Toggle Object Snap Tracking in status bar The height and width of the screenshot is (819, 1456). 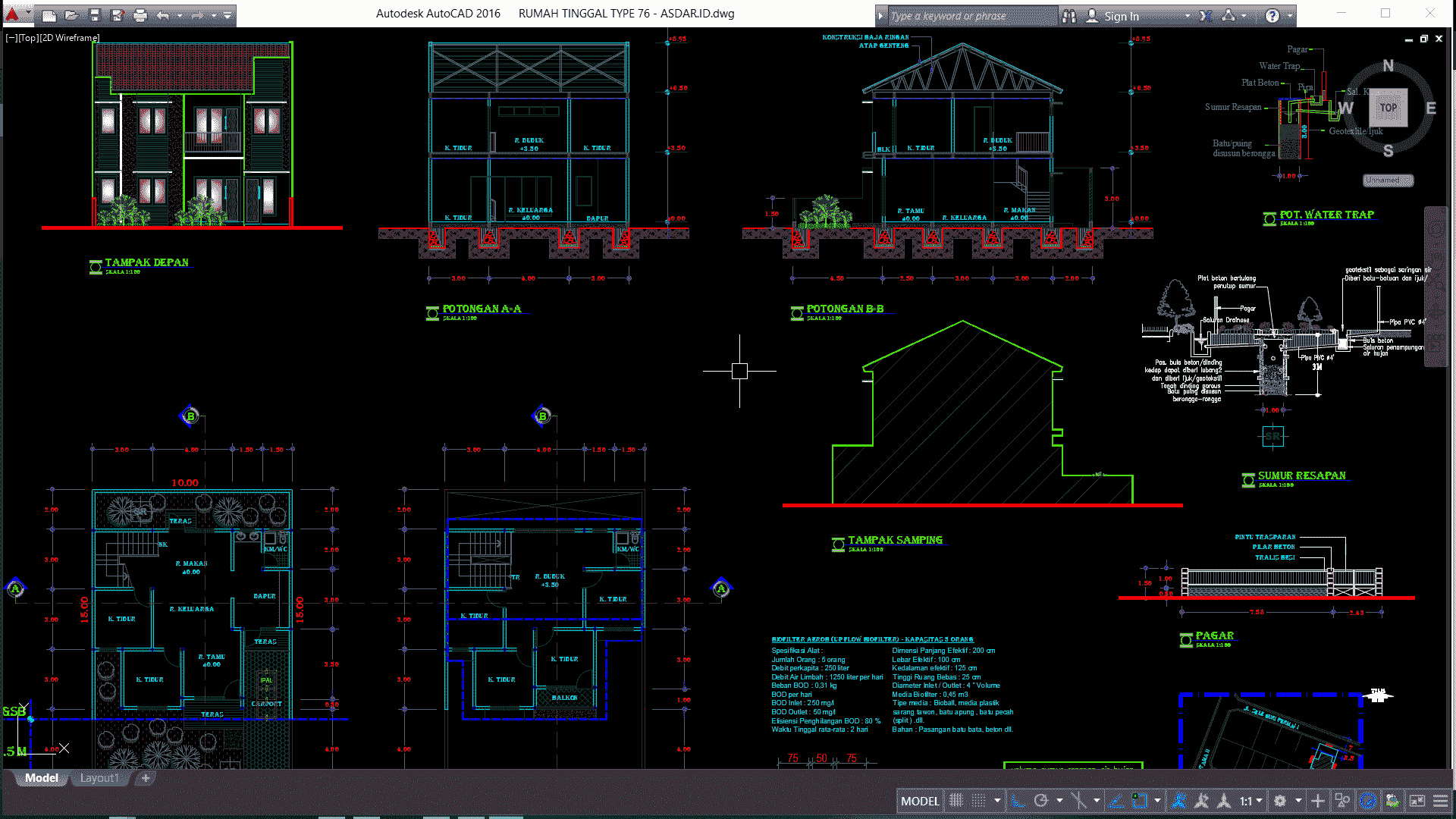[1116, 801]
